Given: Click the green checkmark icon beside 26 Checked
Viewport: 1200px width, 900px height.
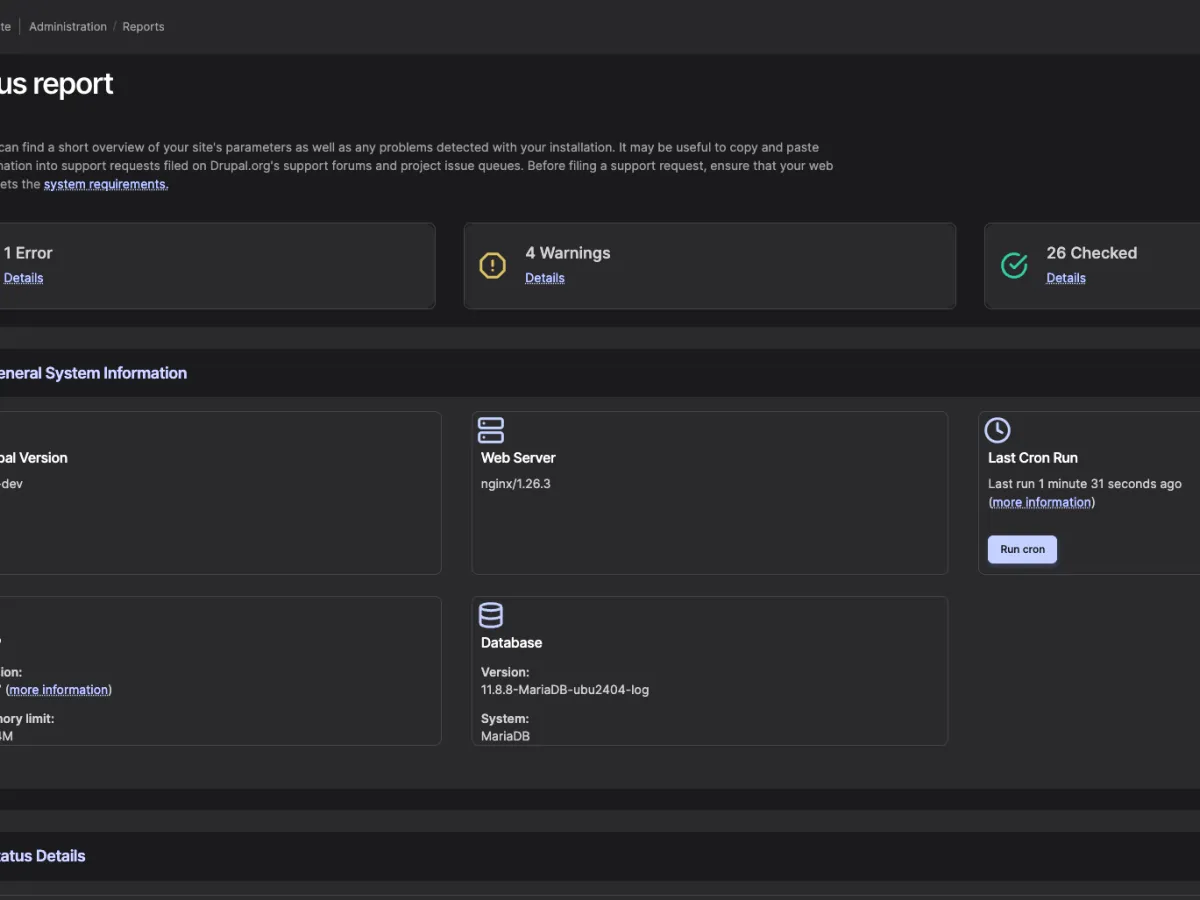Looking at the screenshot, I should [1014, 265].
